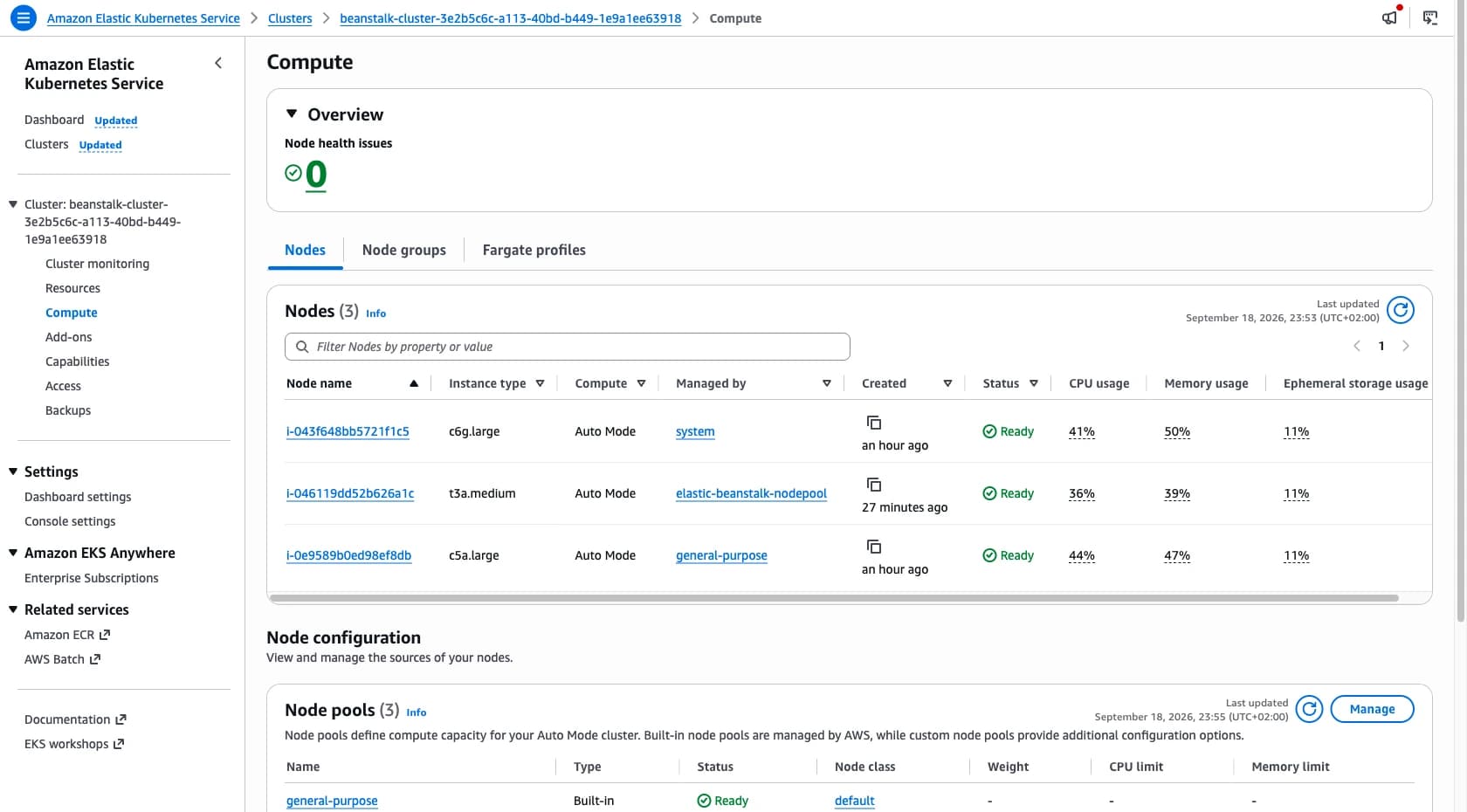Open node i-046119dd52b626a1c details
This screenshot has height=812, width=1467.
click(350, 493)
